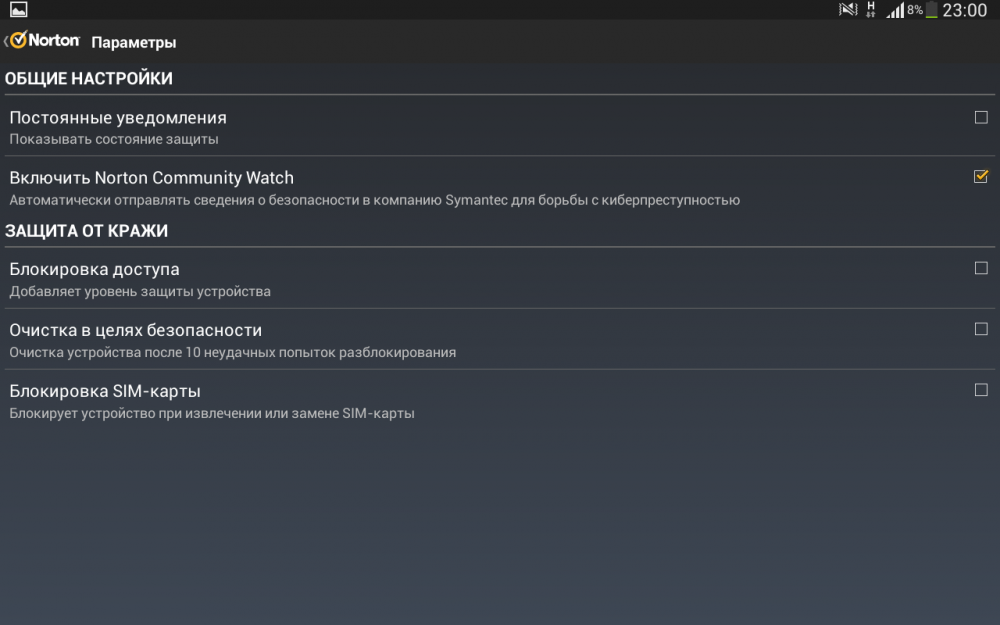Tap the Norton checkmark logo
The image size is (1000, 625).
(18, 41)
